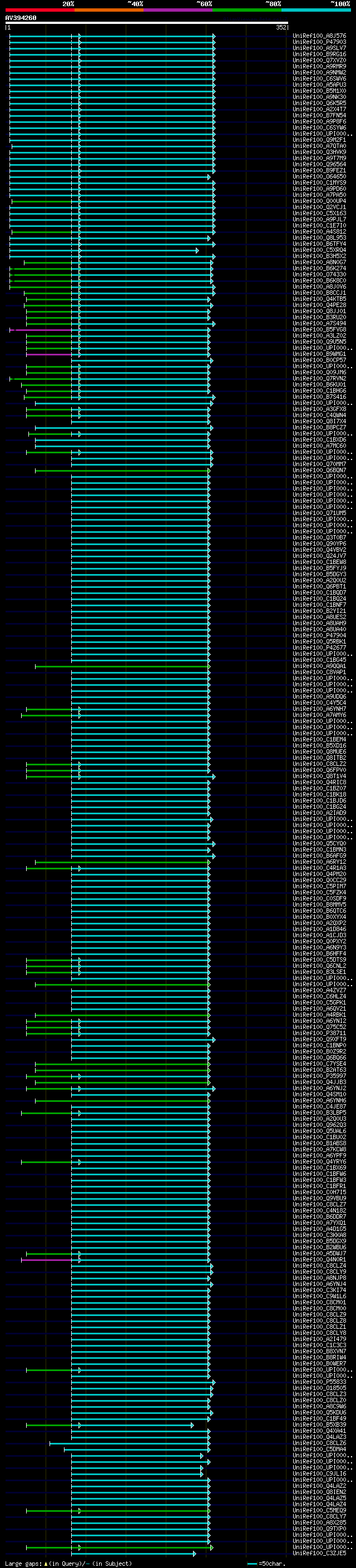Select hit label UniRef100_B0CP57
The height and width of the screenshot is (1568, 356).
coord(319,360)
